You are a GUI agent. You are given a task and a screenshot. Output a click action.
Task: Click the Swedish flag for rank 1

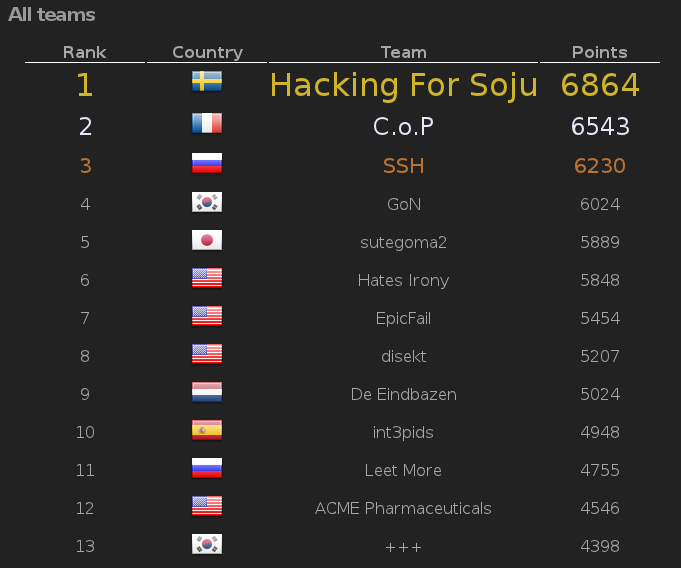point(207,81)
